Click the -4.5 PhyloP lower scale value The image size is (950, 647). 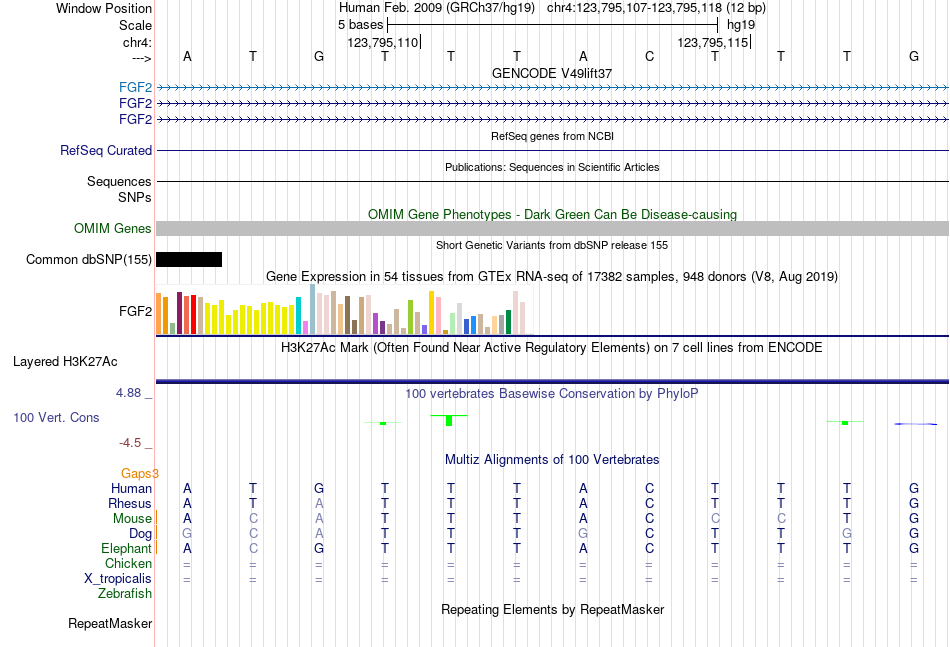(x=130, y=443)
